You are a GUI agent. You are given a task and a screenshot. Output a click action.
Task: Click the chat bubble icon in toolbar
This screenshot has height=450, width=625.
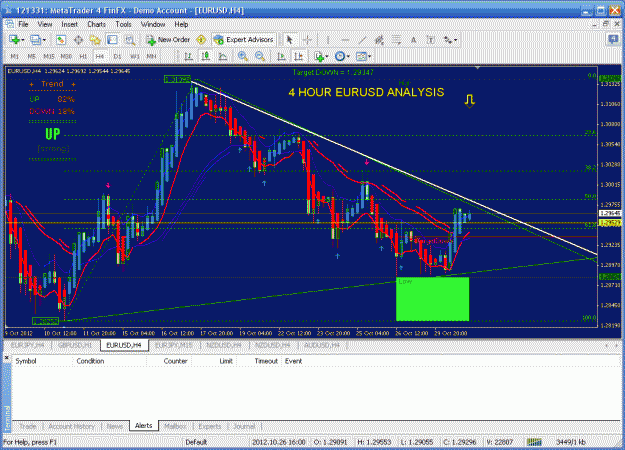(x=613, y=39)
